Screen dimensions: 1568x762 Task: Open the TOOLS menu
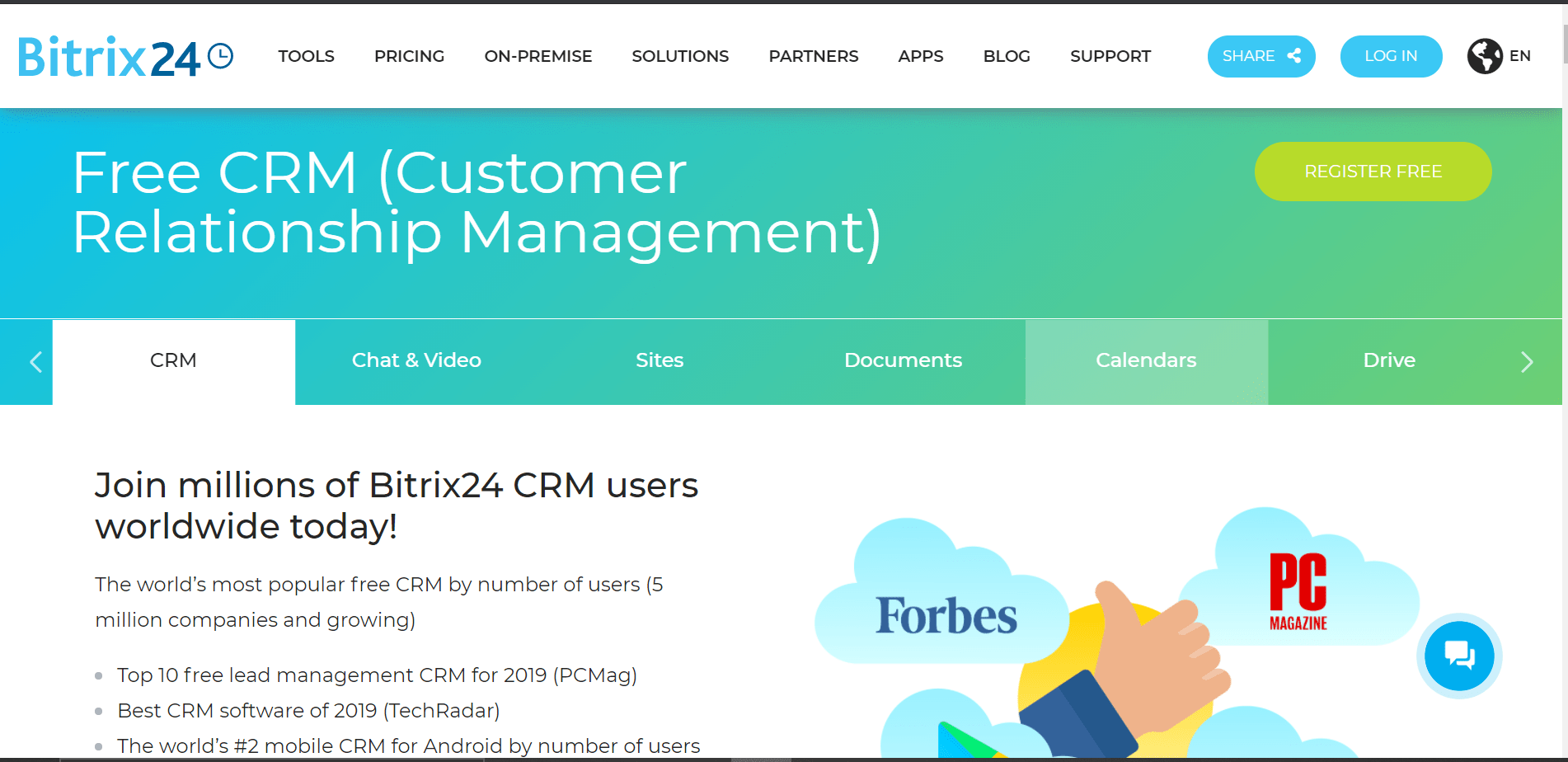pos(306,56)
